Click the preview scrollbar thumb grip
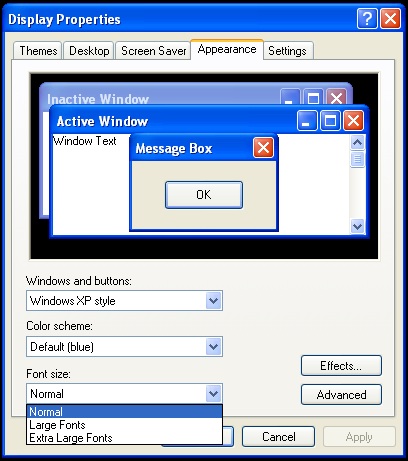408x461 pixels. (x=357, y=159)
